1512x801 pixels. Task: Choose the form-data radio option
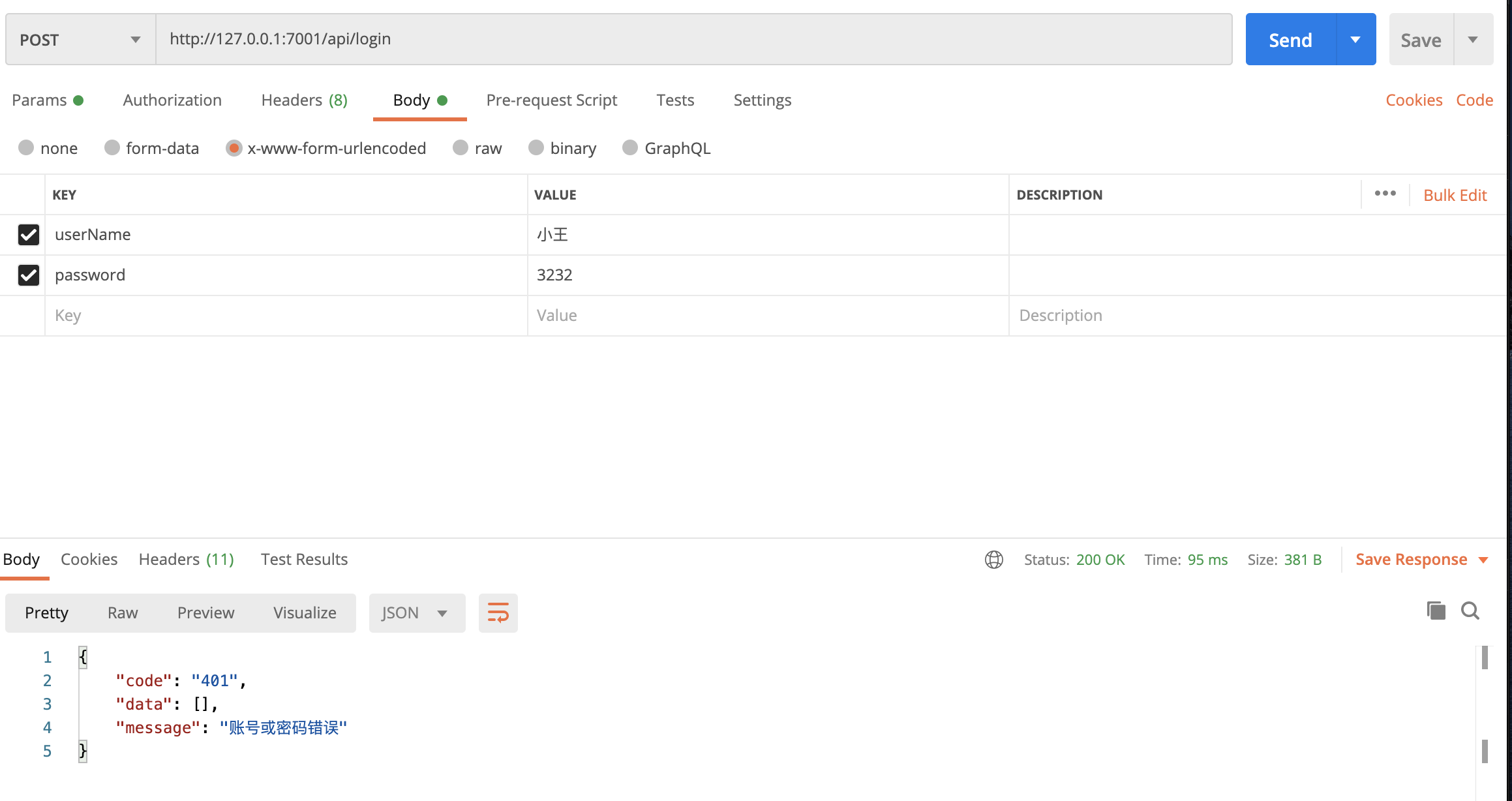point(112,148)
